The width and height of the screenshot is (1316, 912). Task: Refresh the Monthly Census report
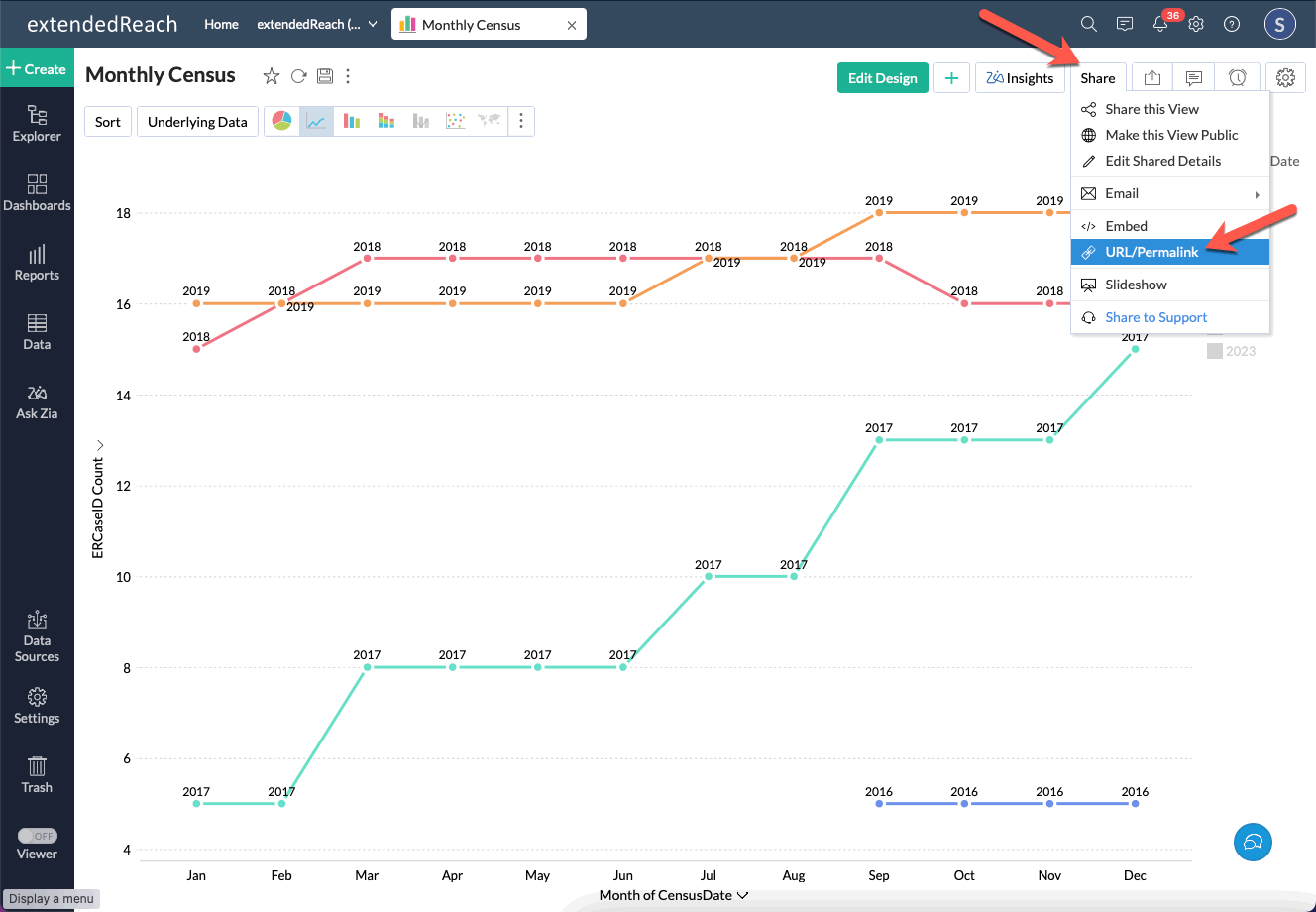pyautogui.click(x=298, y=76)
